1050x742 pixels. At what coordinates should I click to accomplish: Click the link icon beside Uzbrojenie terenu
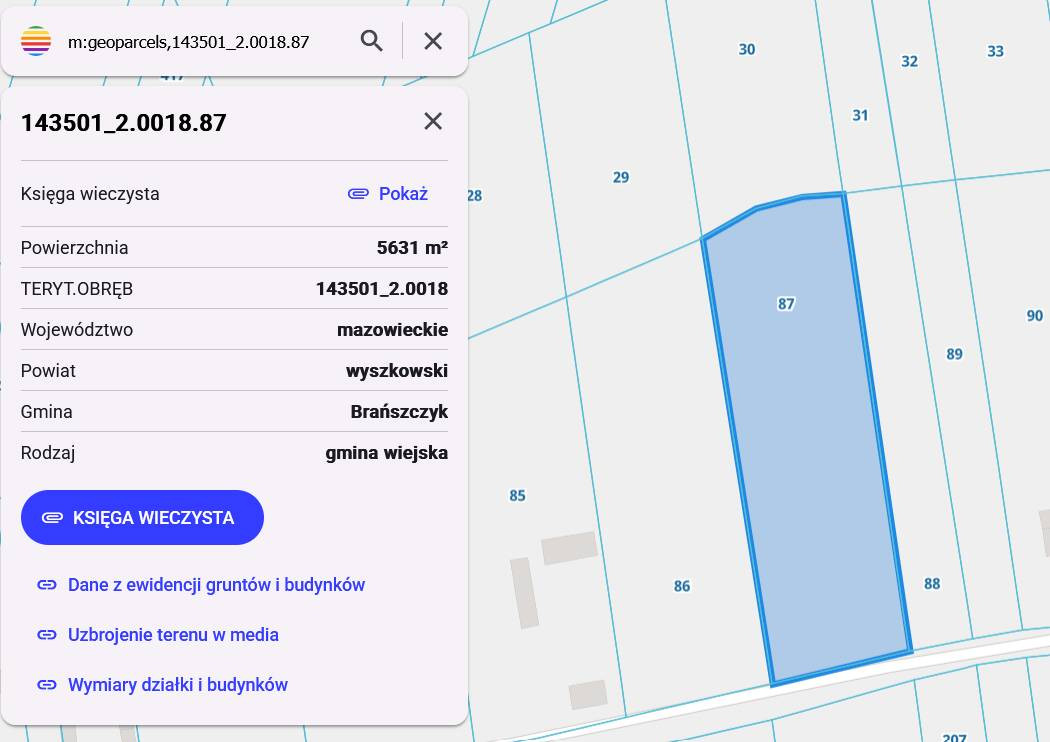coord(47,634)
